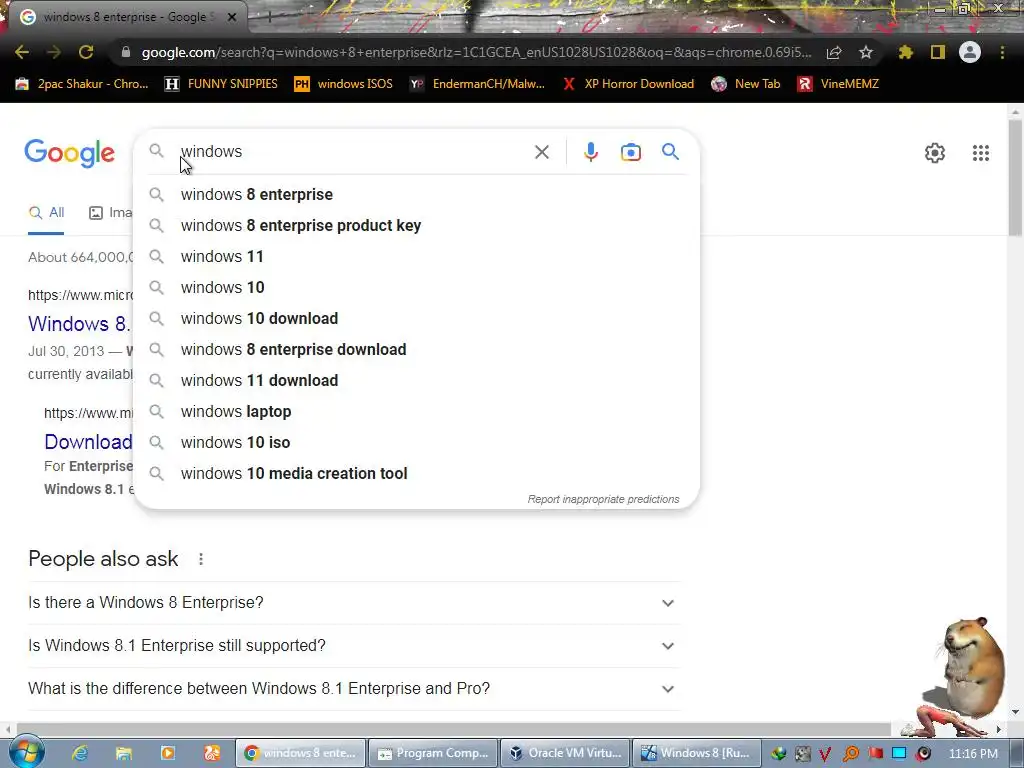Switch to Windows 8 [Running] taskbar window
The width and height of the screenshot is (1024, 768).
pos(696,753)
